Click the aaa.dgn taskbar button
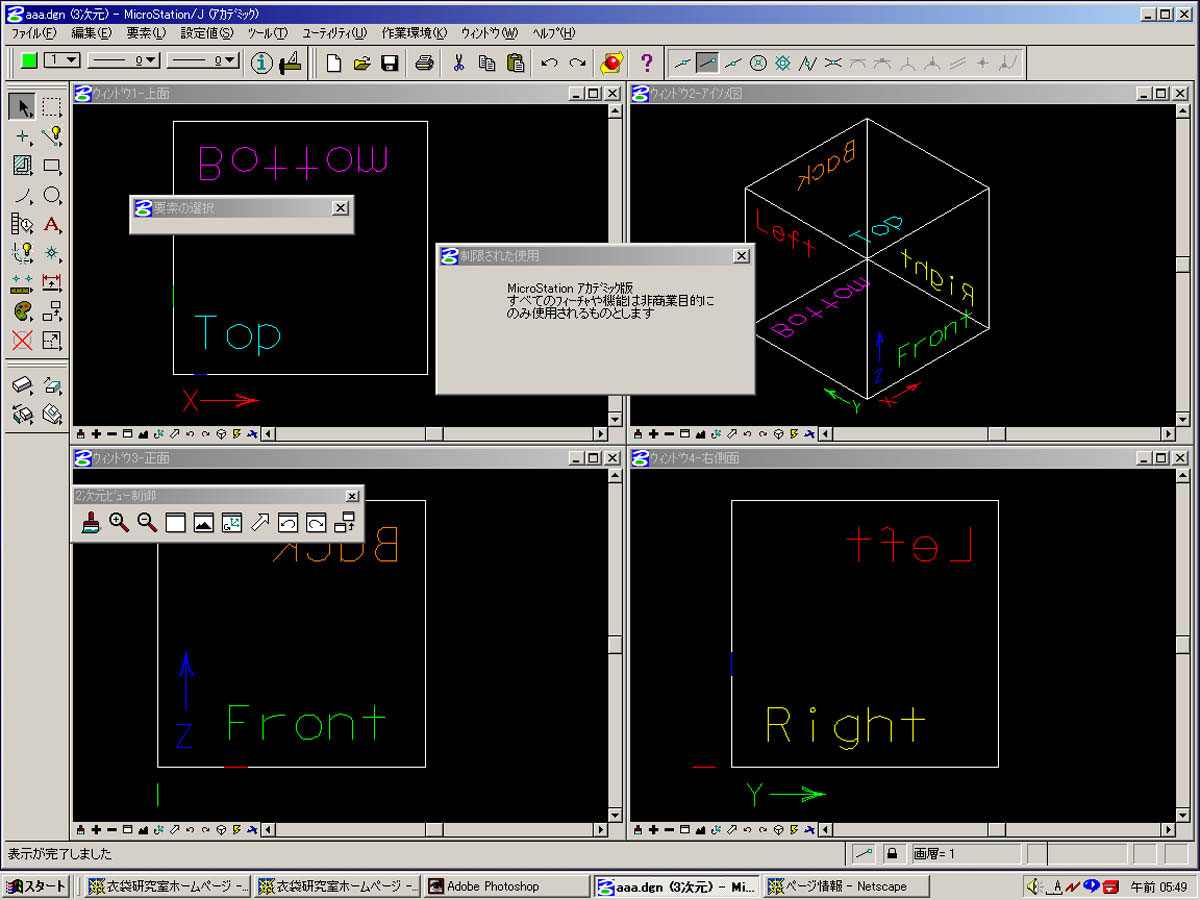 [x=676, y=886]
